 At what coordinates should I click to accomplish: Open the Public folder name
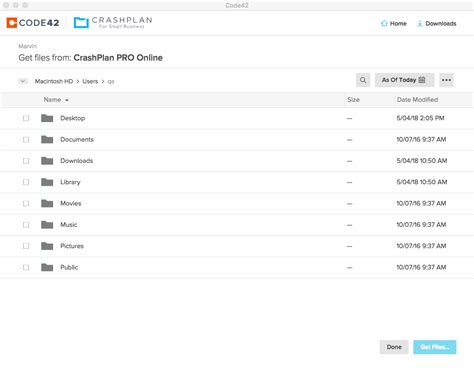point(69,268)
